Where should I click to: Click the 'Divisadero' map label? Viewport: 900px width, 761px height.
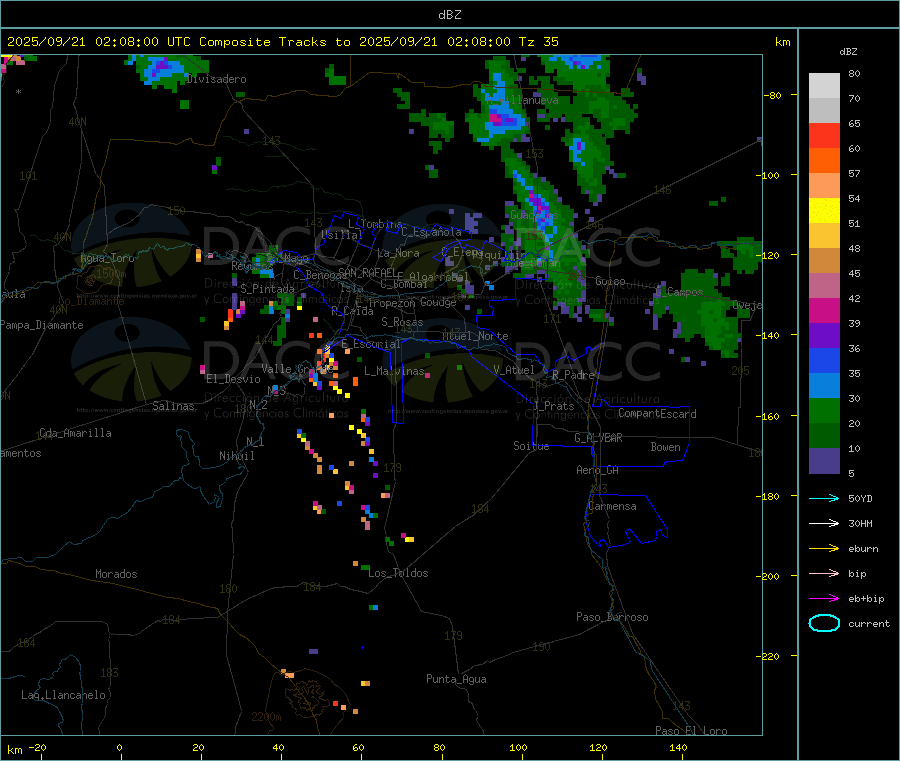coord(217,79)
